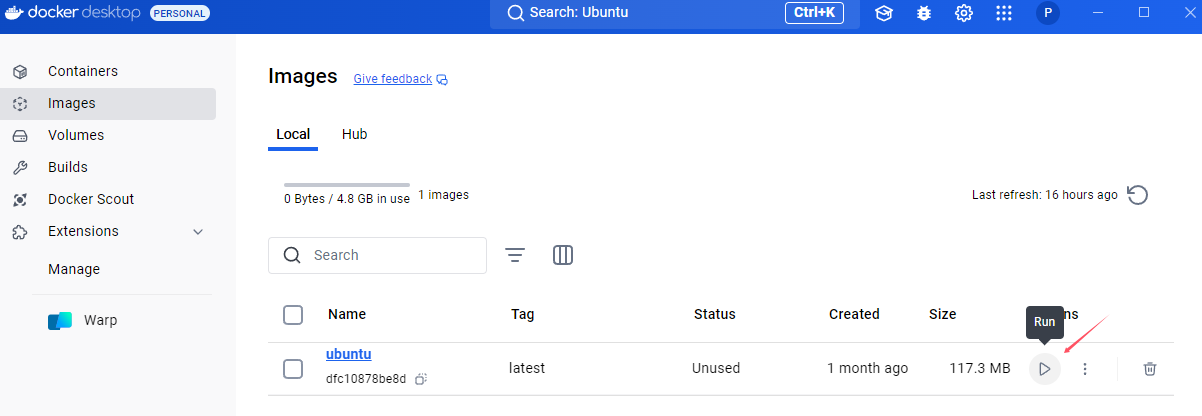Open the apps grid menu
Viewport: 1202px width, 416px height.
[x=1004, y=14]
